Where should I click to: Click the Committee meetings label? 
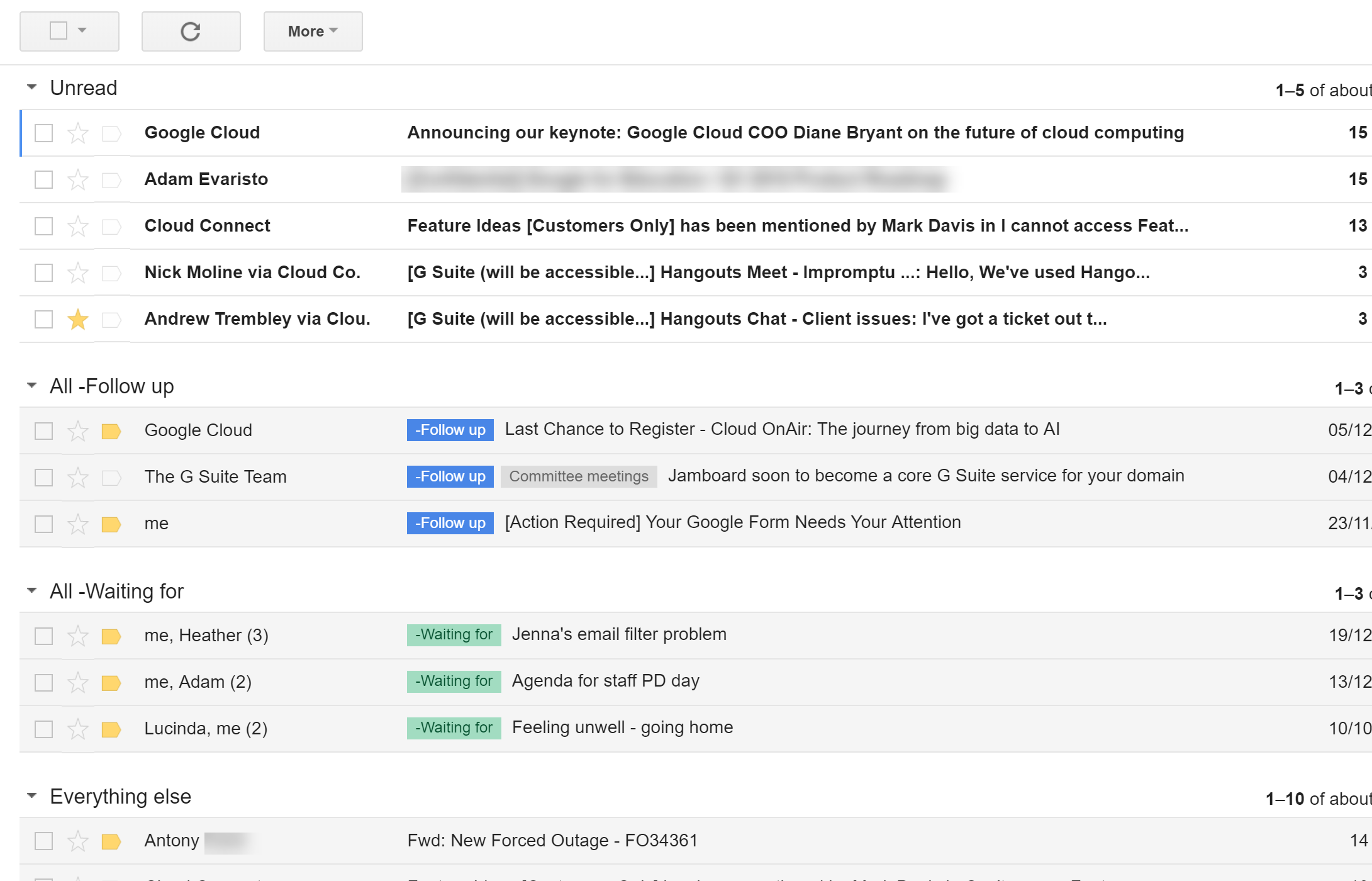click(x=579, y=477)
